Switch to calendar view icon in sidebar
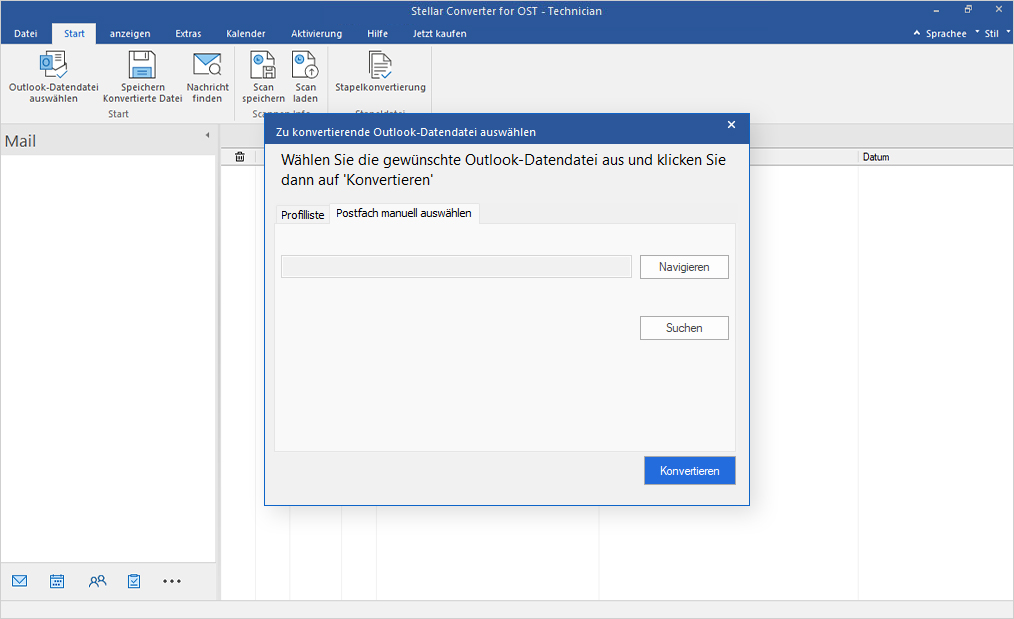 point(57,581)
